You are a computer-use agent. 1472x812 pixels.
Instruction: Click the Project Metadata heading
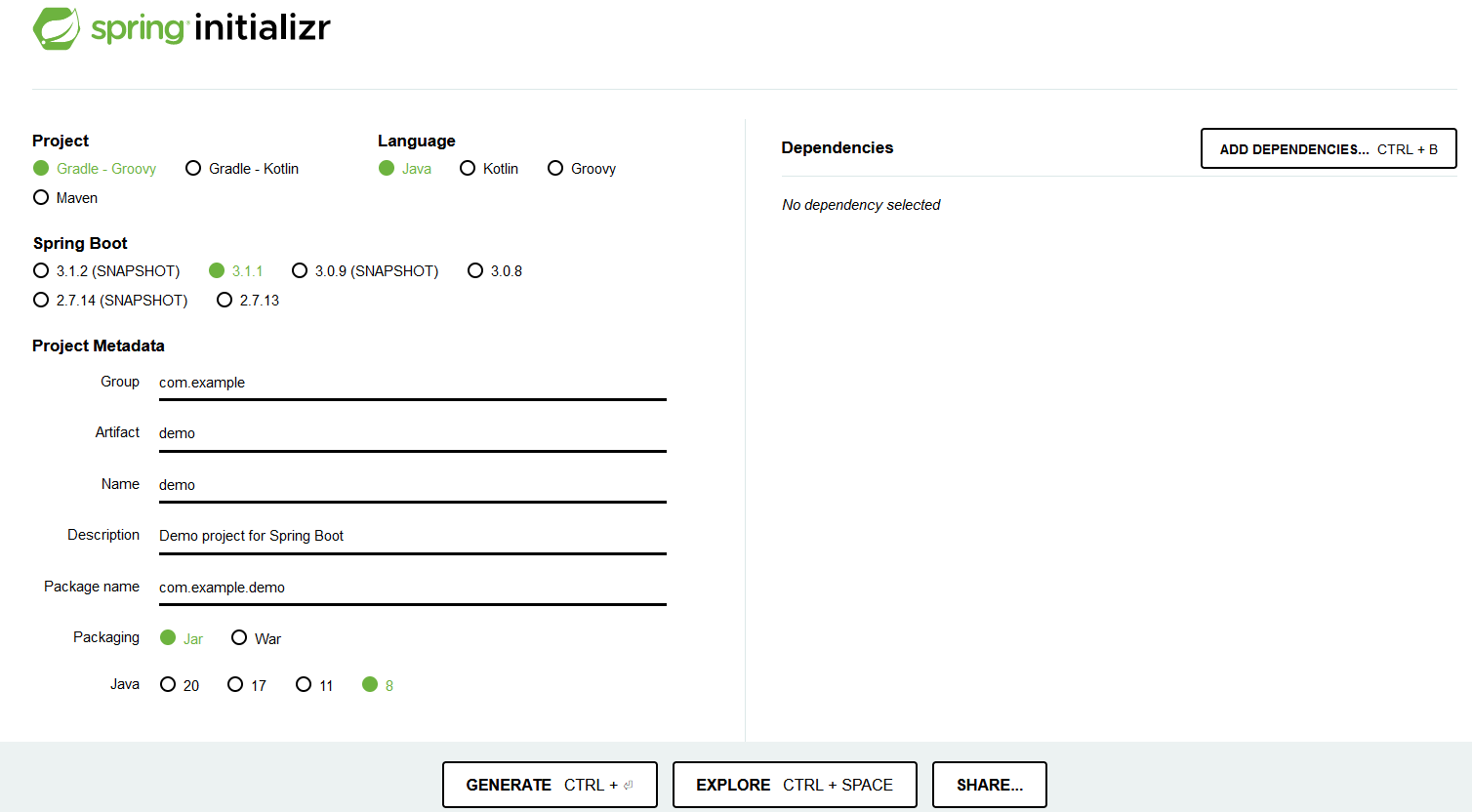tap(99, 345)
